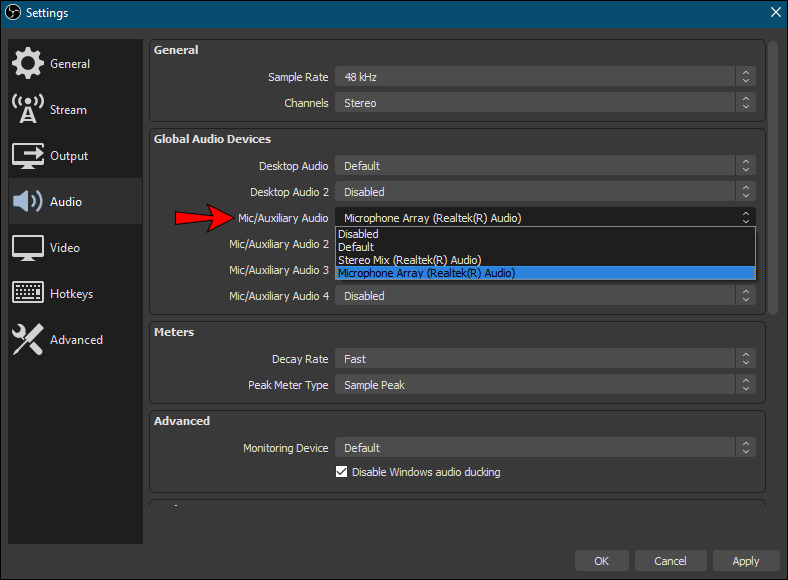
Task: Toggle Disable Windows audio ducking checkbox
Action: click(342, 472)
